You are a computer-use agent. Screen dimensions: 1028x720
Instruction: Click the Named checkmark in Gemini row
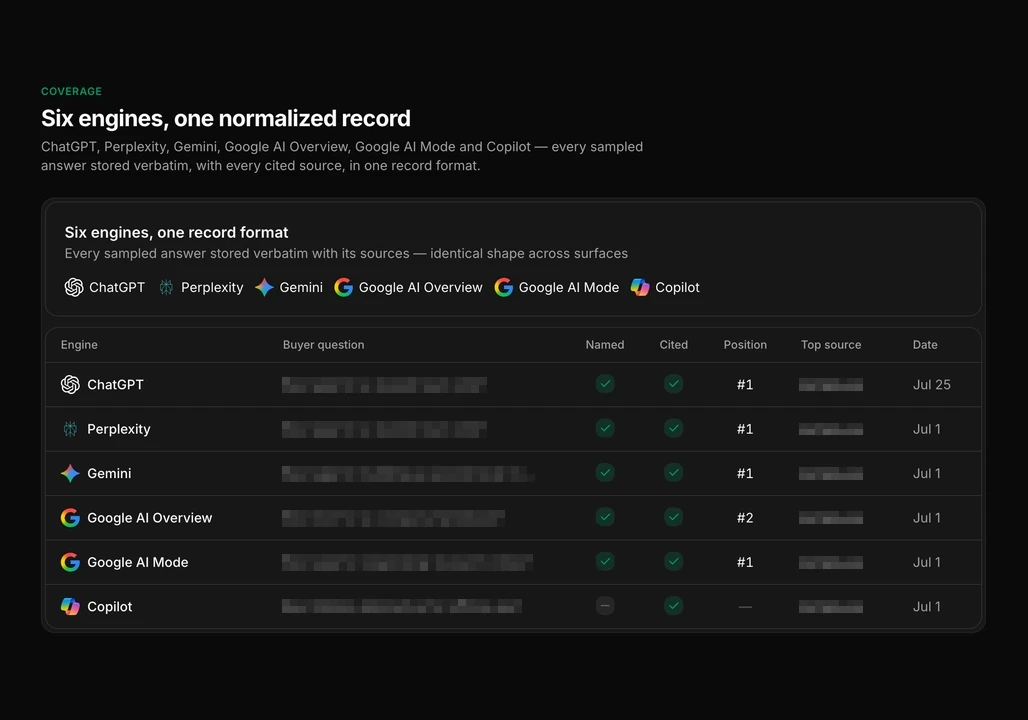(605, 473)
